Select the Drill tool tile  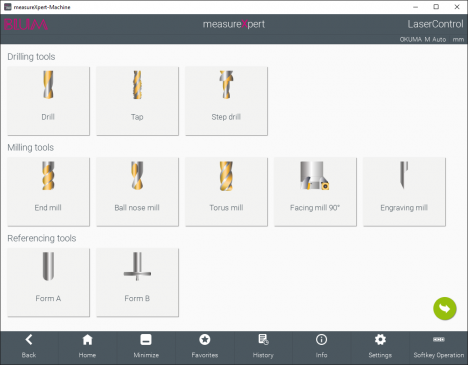[x=48, y=101]
